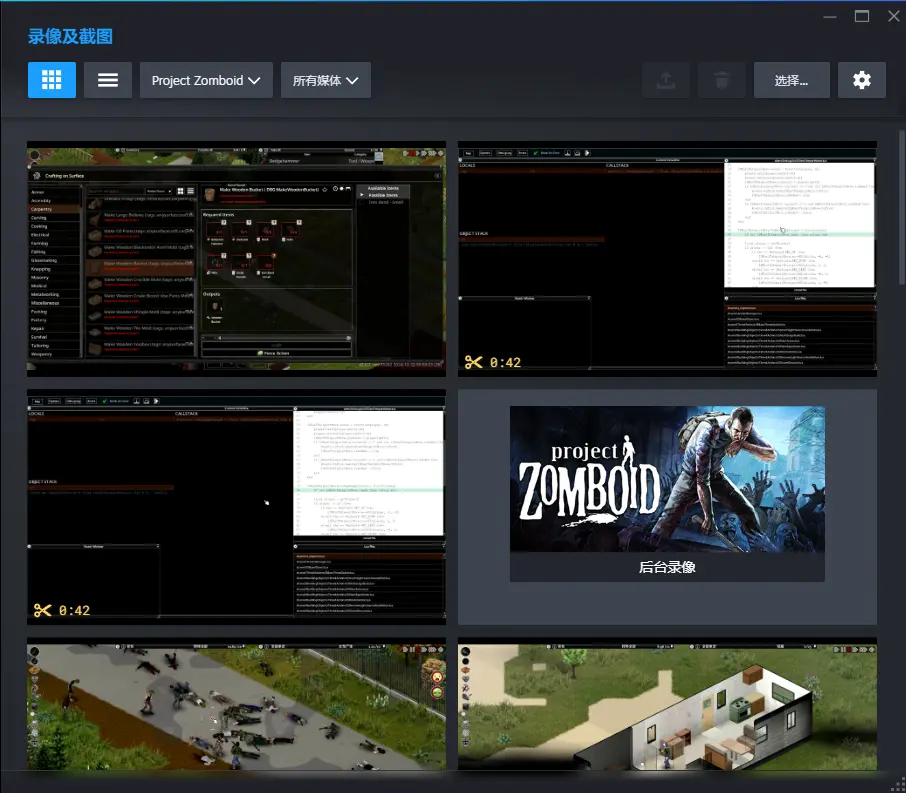This screenshot has width=906, height=793.
Task: Expand the 所有媒体 media type dropdown
Action: click(x=326, y=80)
